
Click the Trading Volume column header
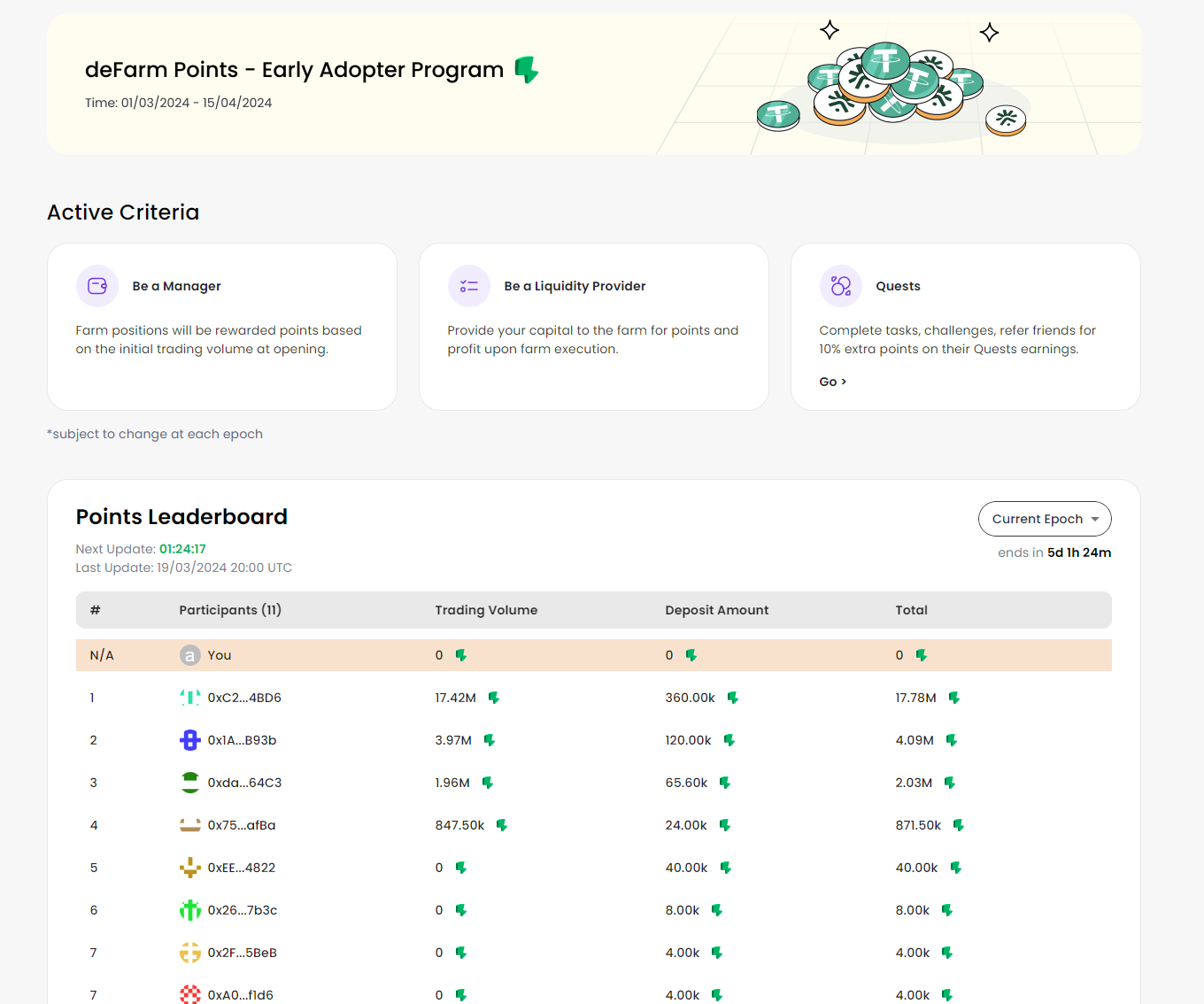point(486,610)
